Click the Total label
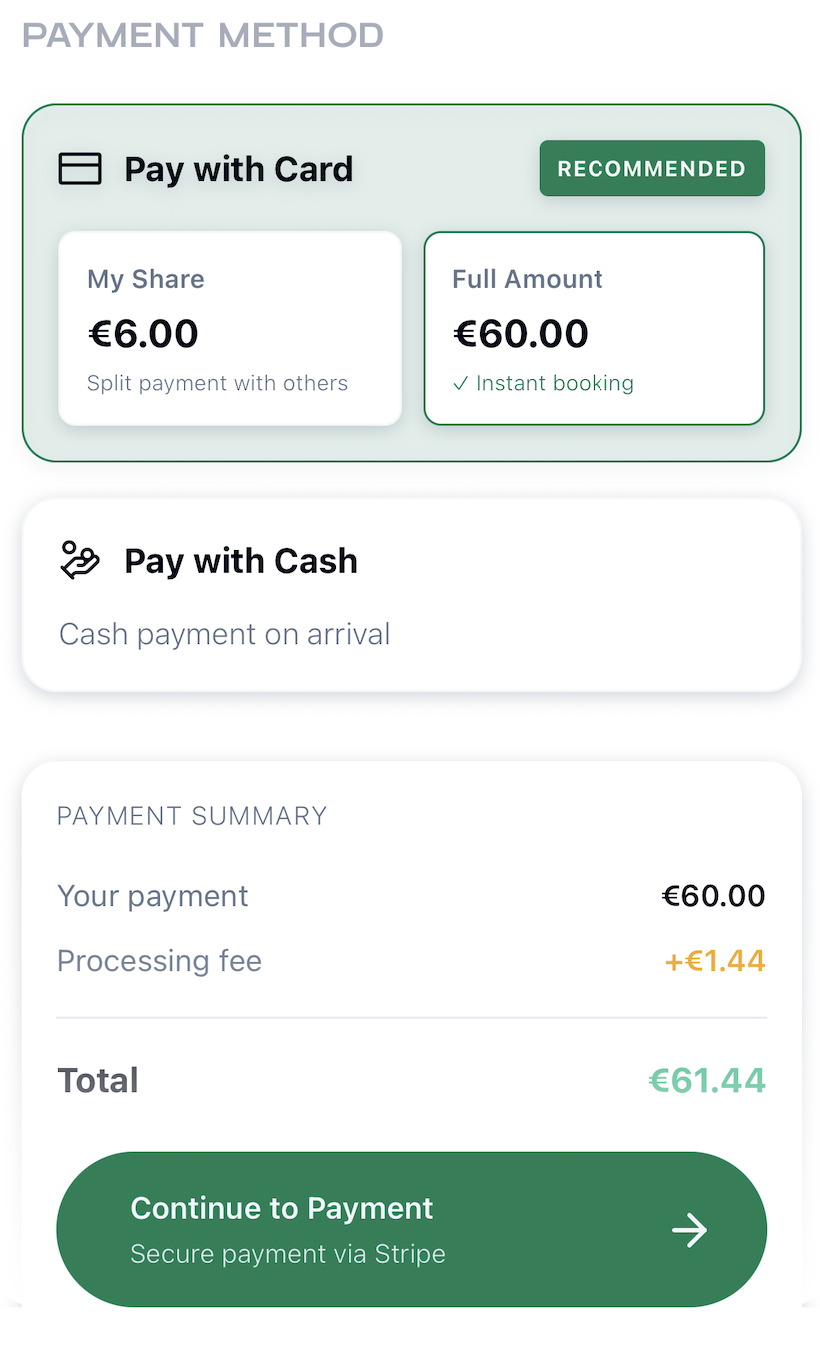Viewport: 820px width, 1352px height. point(98,1081)
